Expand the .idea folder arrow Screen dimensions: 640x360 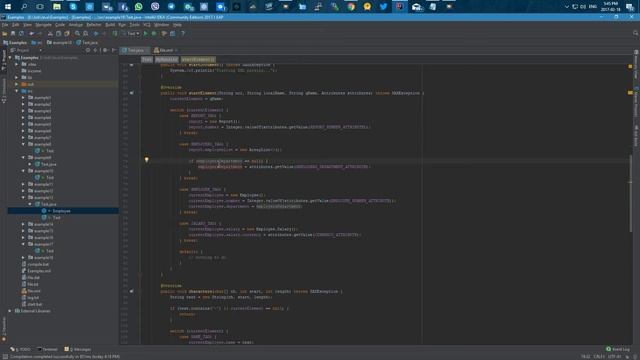(x=17, y=64)
